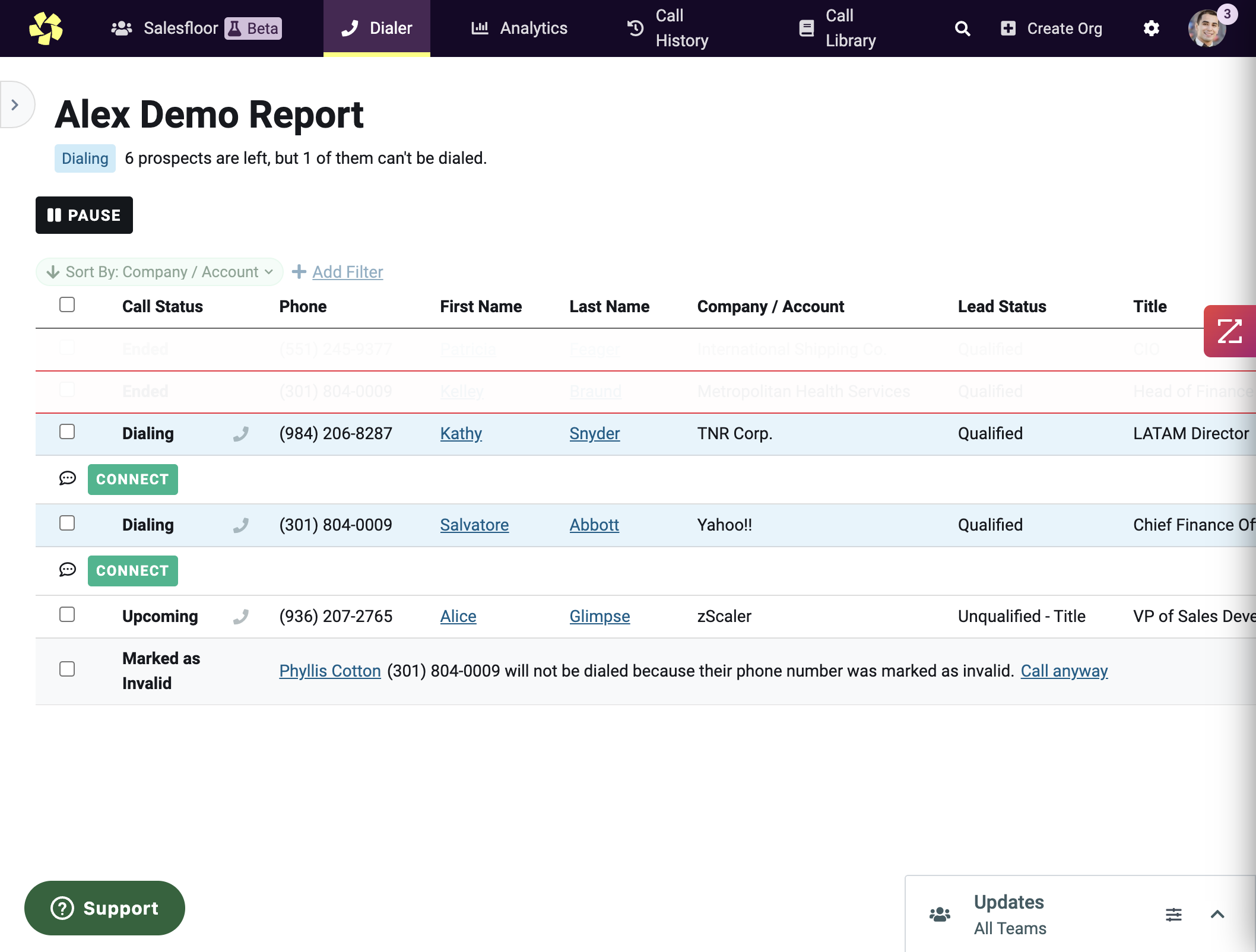Check the Salvatore Abbott row checkbox
Screen dimensions: 1256x952
click(x=67, y=523)
